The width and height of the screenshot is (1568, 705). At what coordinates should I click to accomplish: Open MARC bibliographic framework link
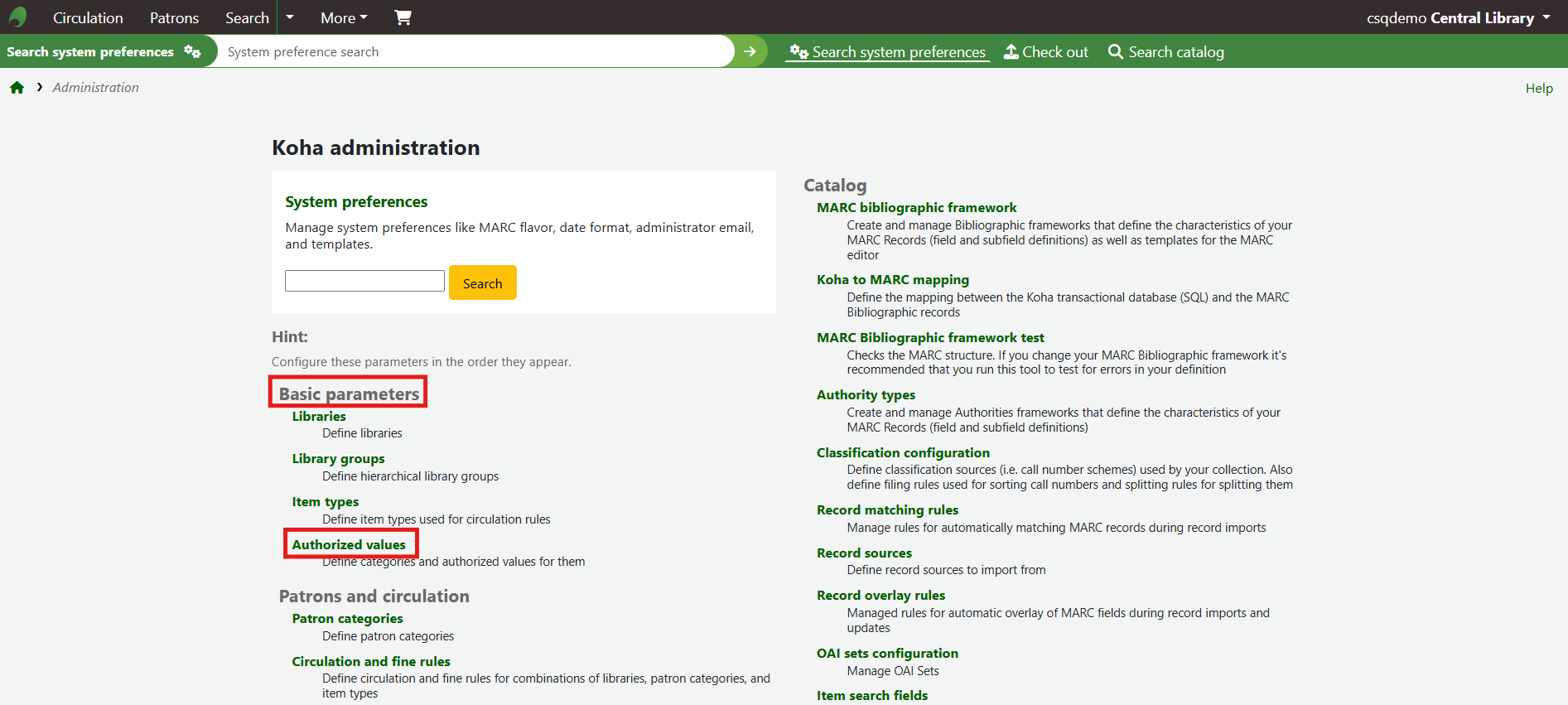pos(916,207)
